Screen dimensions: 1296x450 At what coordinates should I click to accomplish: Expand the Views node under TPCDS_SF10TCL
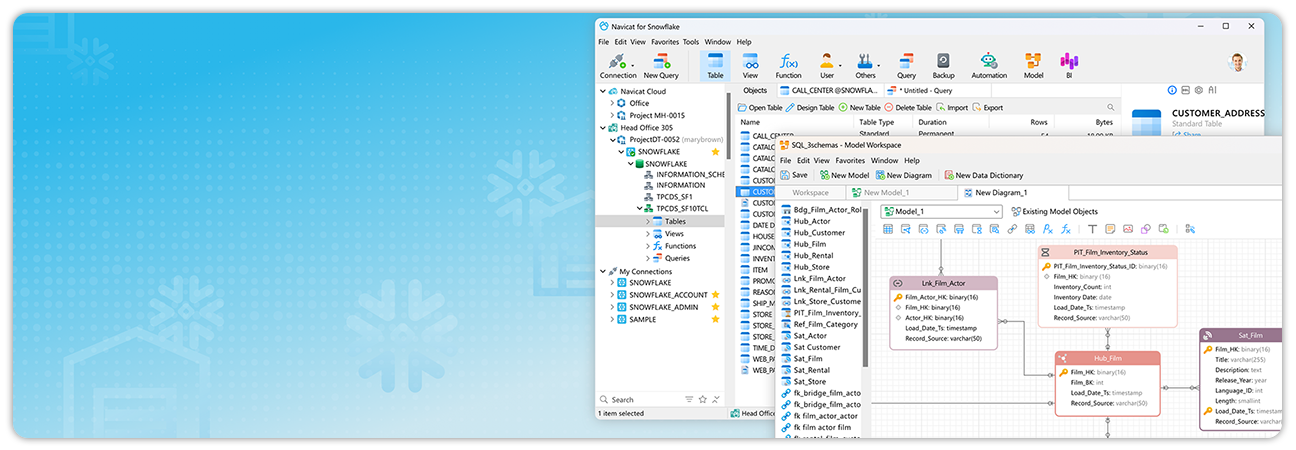point(648,233)
